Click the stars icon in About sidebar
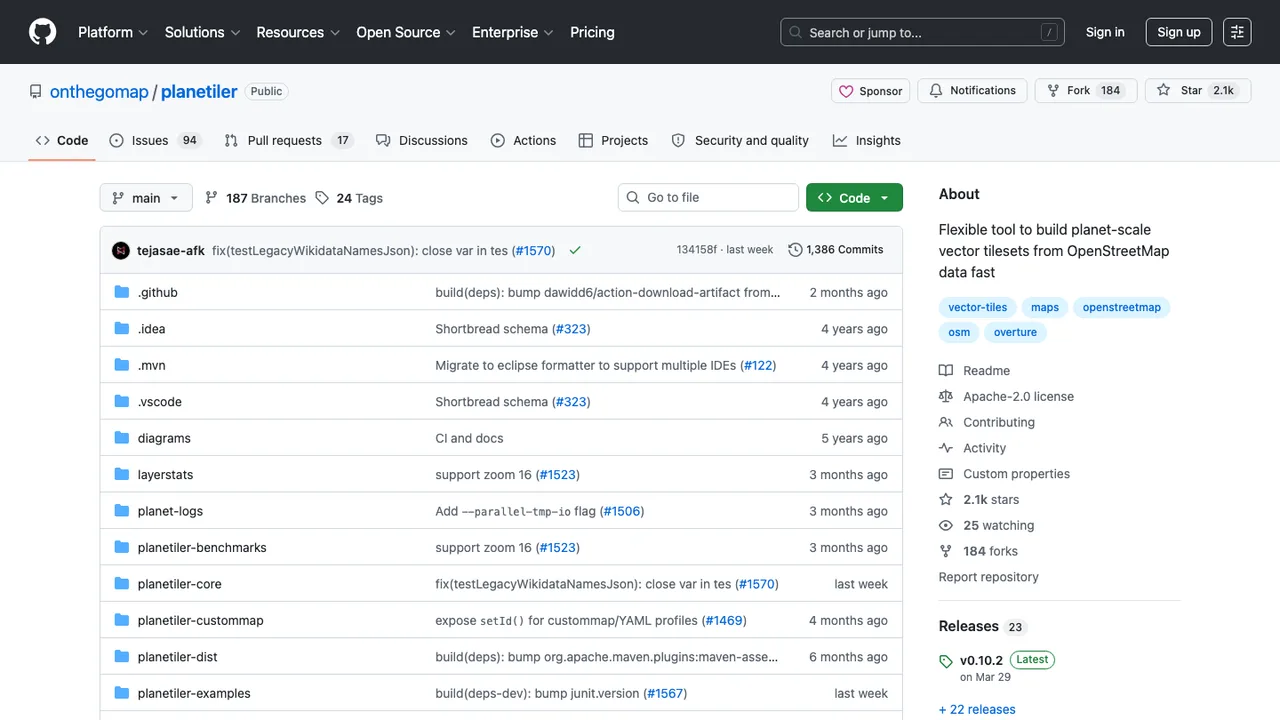Screen dimensions: 1280x720 (946, 500)
